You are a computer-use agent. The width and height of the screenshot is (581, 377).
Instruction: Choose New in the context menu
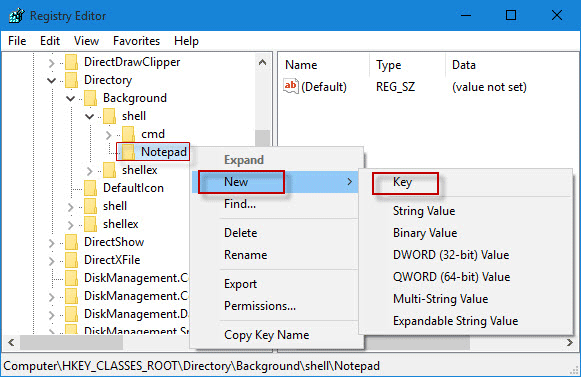point(275,182)
